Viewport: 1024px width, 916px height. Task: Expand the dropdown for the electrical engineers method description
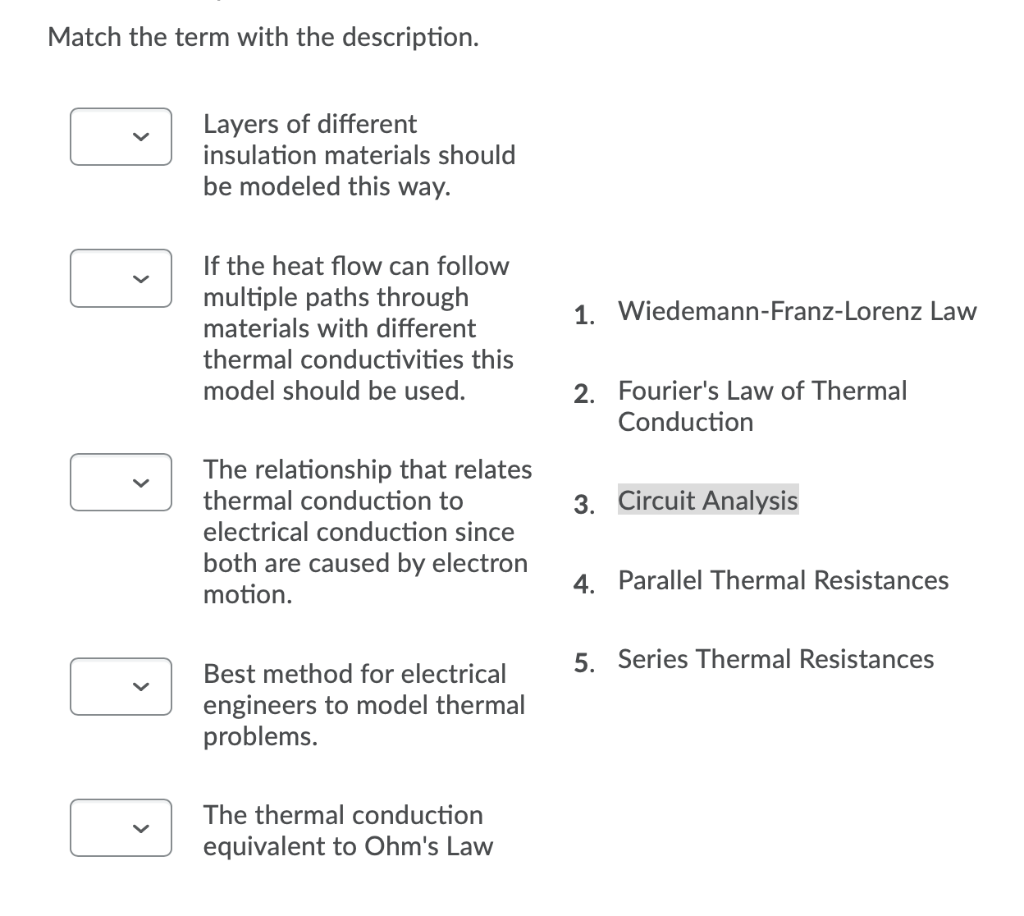pyautogui.click(x=120, y=686)
